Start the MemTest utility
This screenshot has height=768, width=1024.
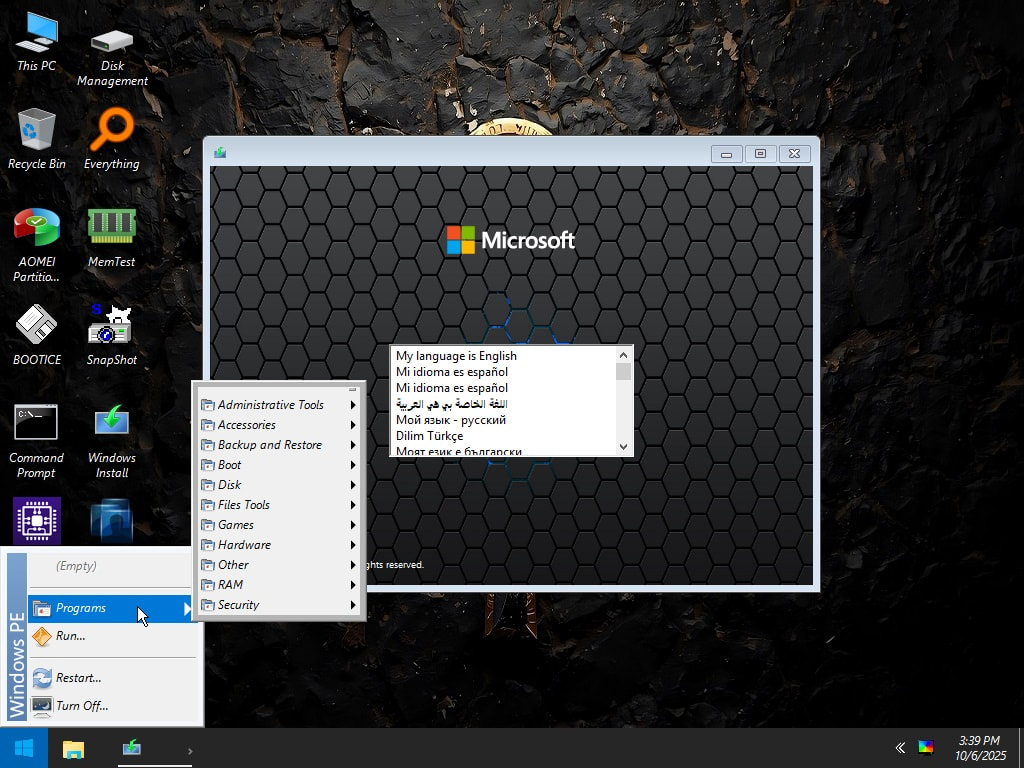pyautogui.click(x=110, y=225)
